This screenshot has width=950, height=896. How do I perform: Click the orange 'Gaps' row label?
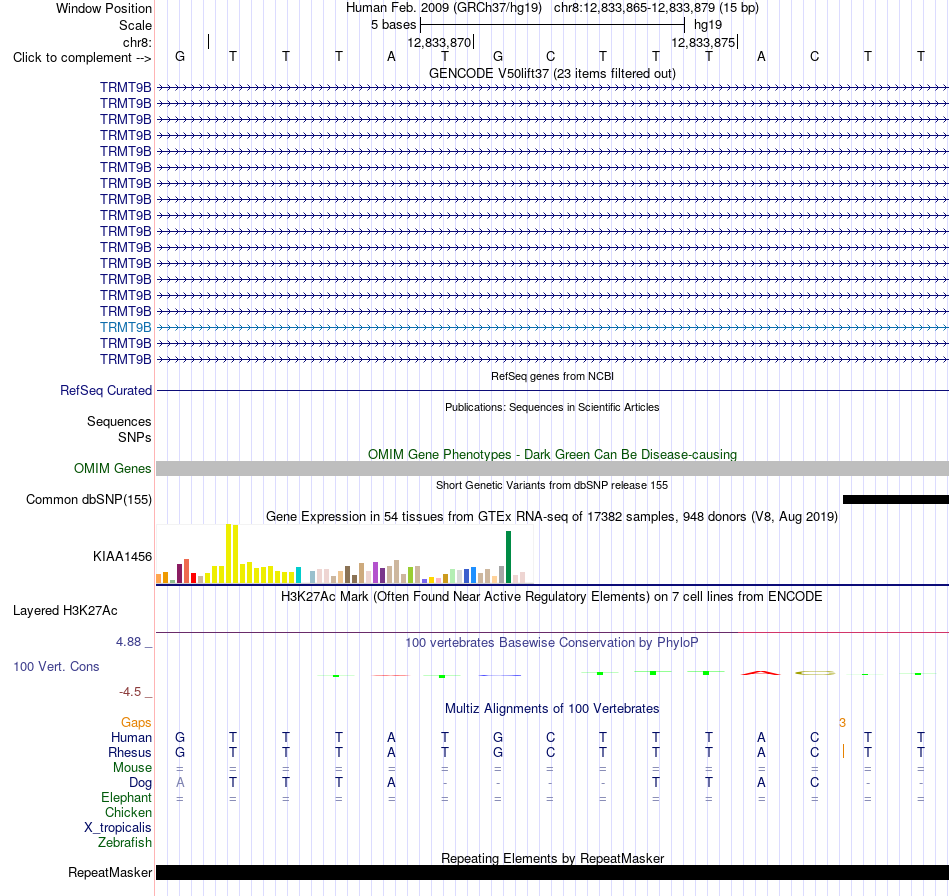click(x=136, y=722)
